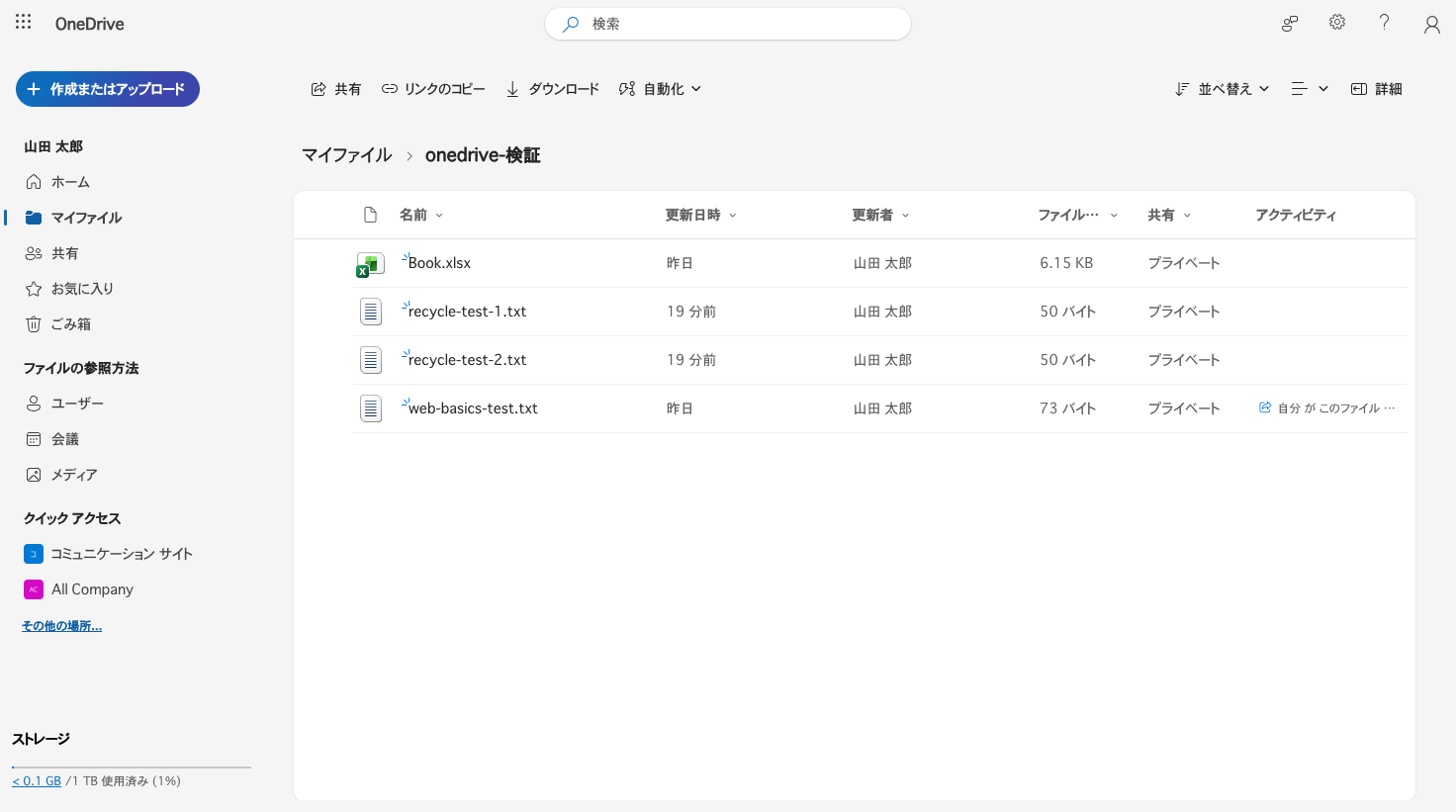
Task: Open the help question mark icon
Action: [x=1384, y=22]
